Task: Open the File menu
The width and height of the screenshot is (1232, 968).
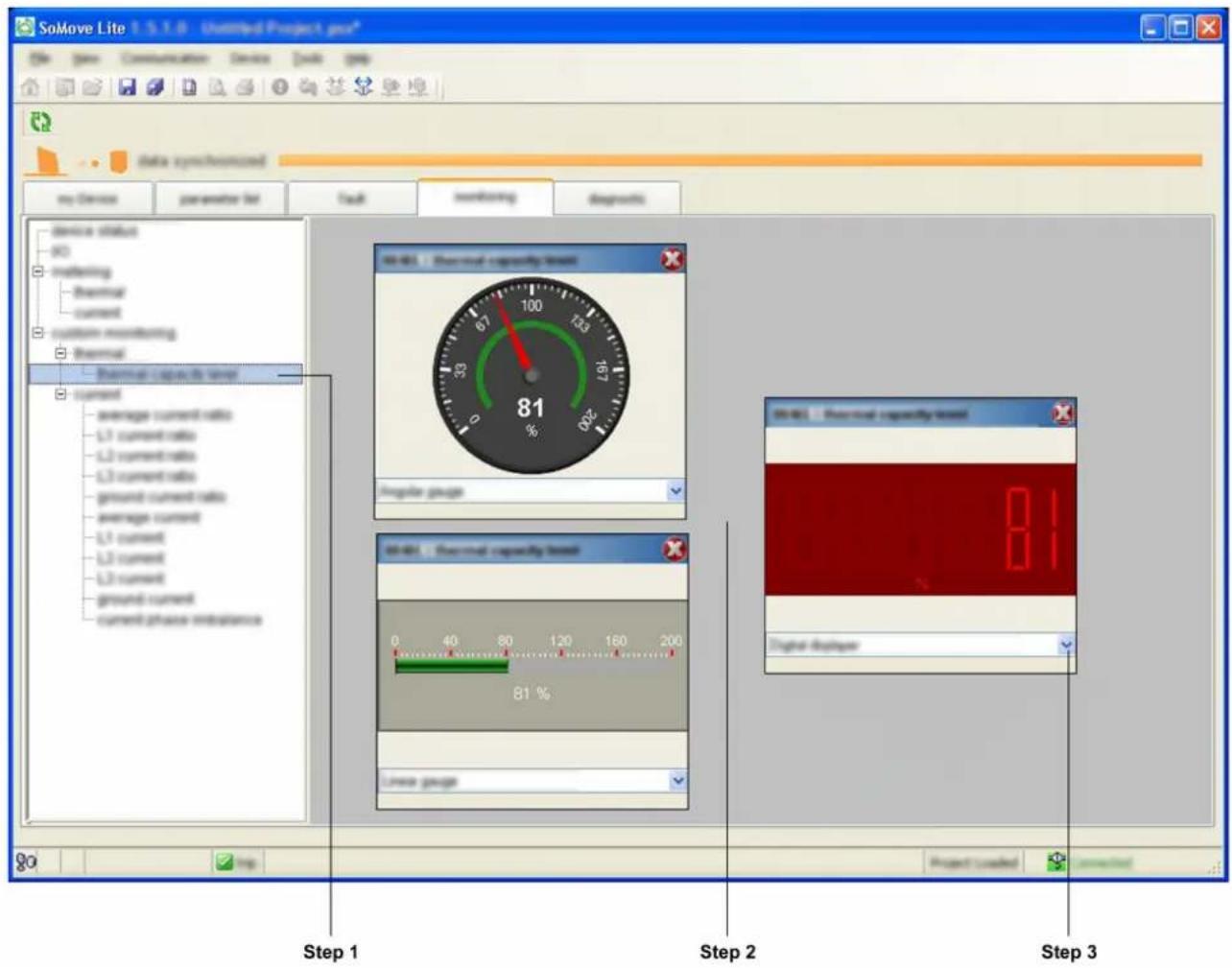Action: point(39,59)
